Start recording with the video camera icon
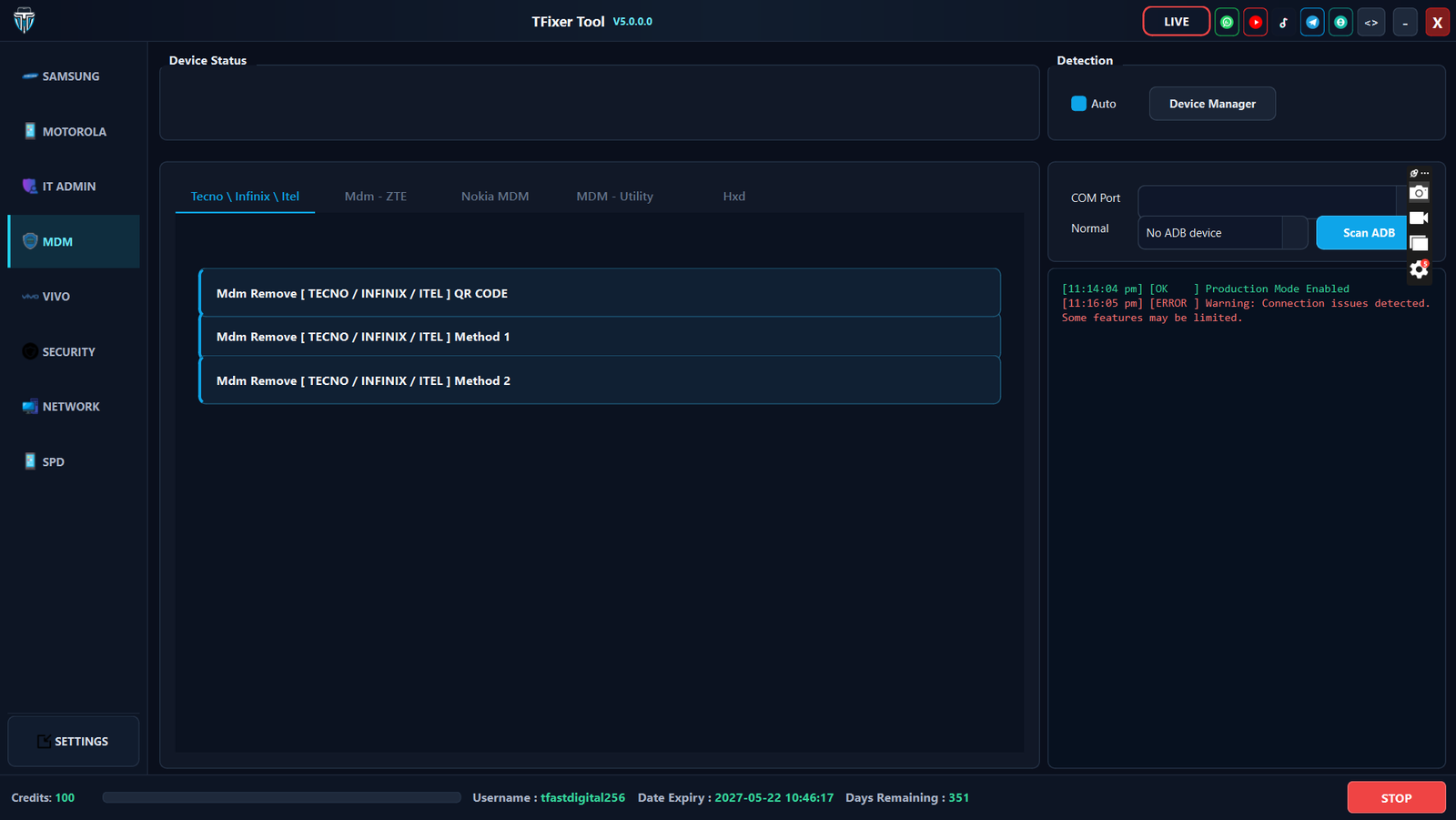This screenshot has width=1456, height=820. (x=1419, y=218)
